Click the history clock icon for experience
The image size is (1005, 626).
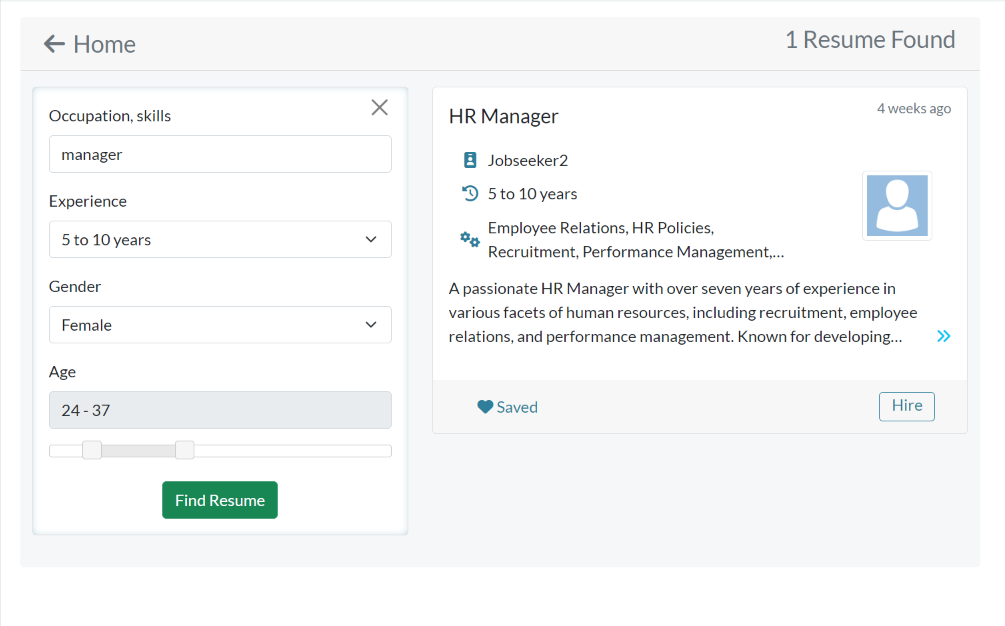[470, 194]
